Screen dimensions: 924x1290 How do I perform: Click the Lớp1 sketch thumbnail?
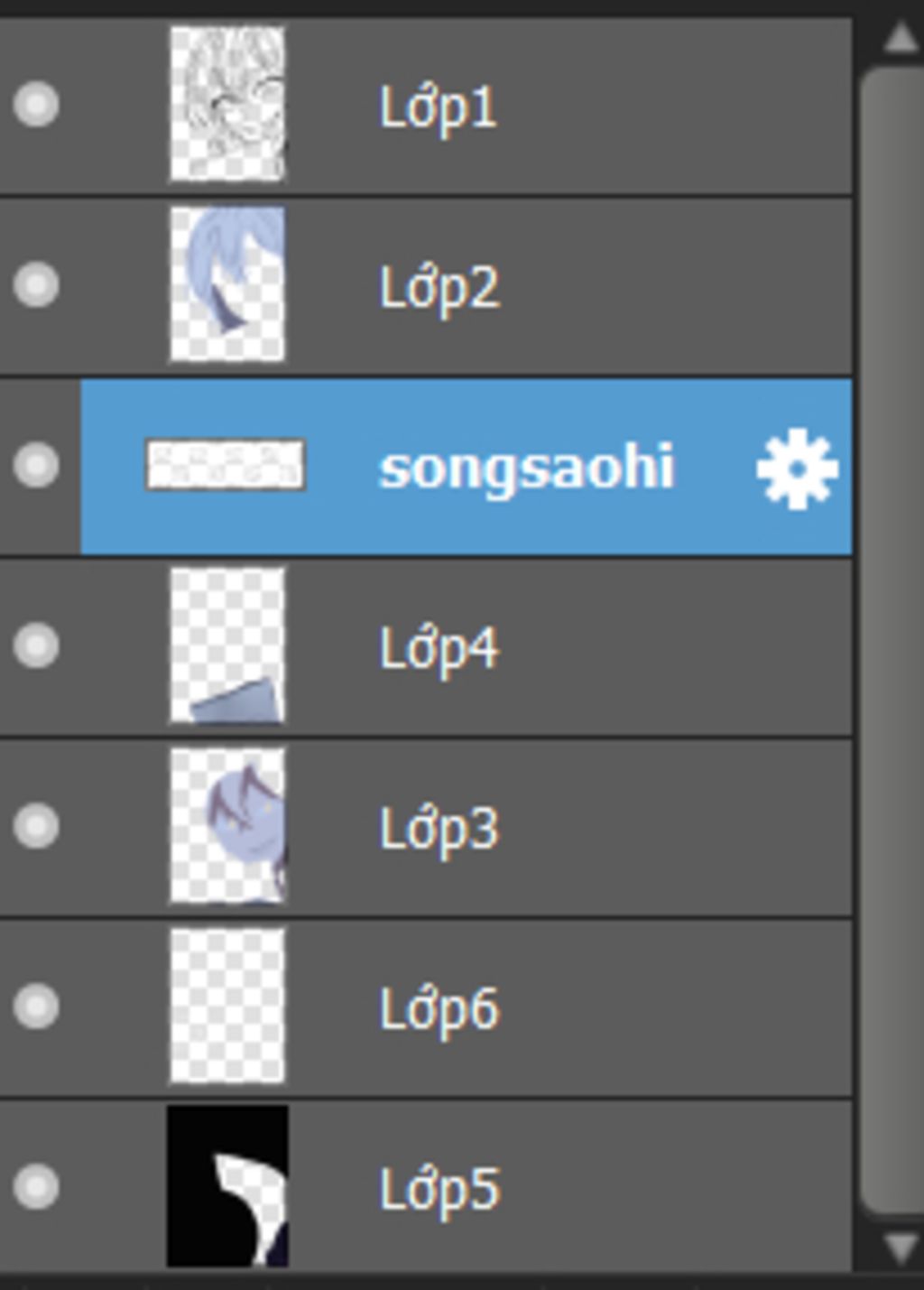point(227,104)
